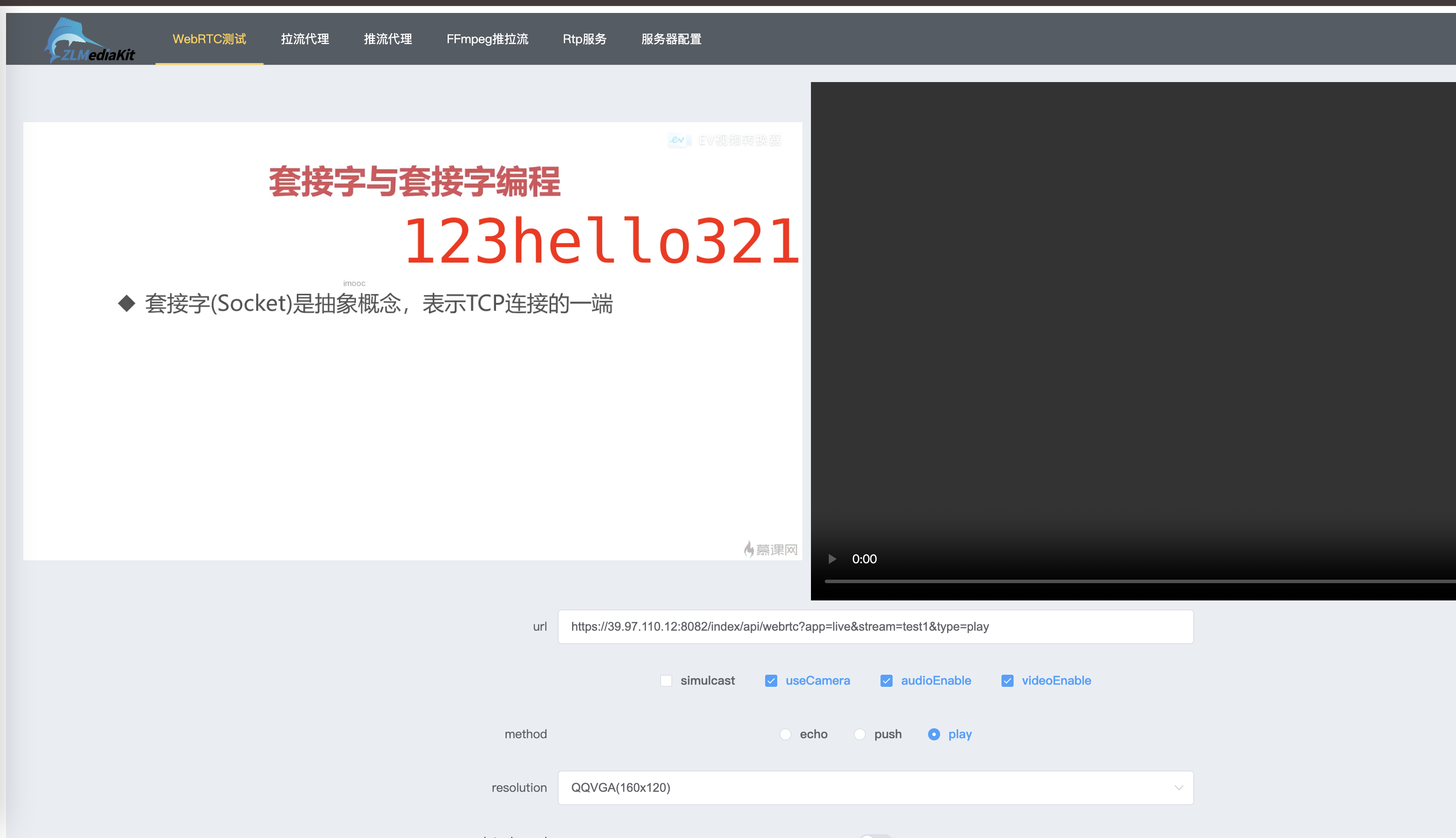
Task: Select the echo method radio button
Action: tap(785, 734)
